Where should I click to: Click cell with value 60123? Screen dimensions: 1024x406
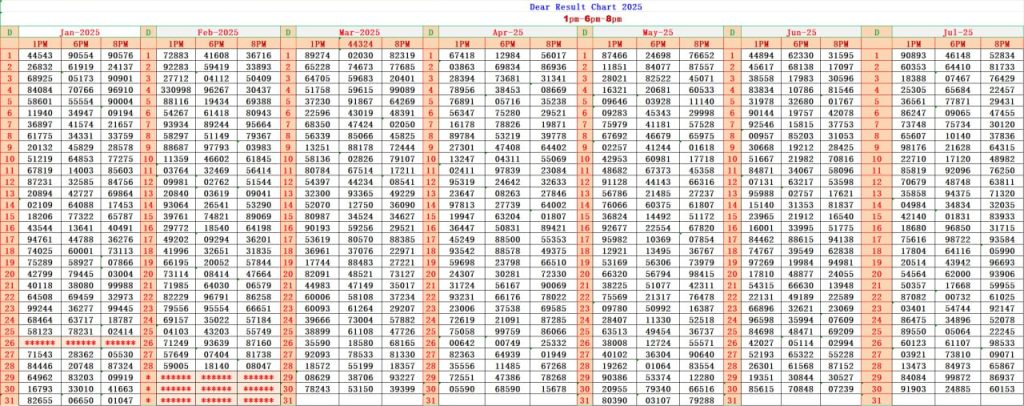pyautogui.click(x=913, y=343)
